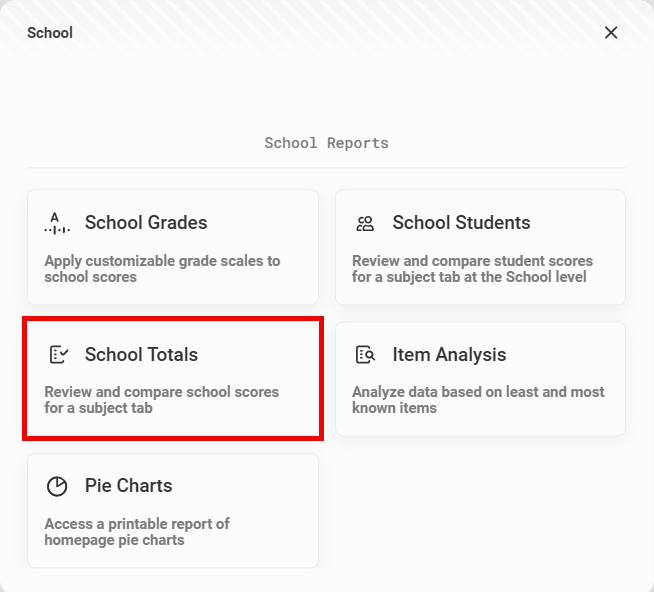Click the Item Analysis magnifier icon

coord(365,355)
